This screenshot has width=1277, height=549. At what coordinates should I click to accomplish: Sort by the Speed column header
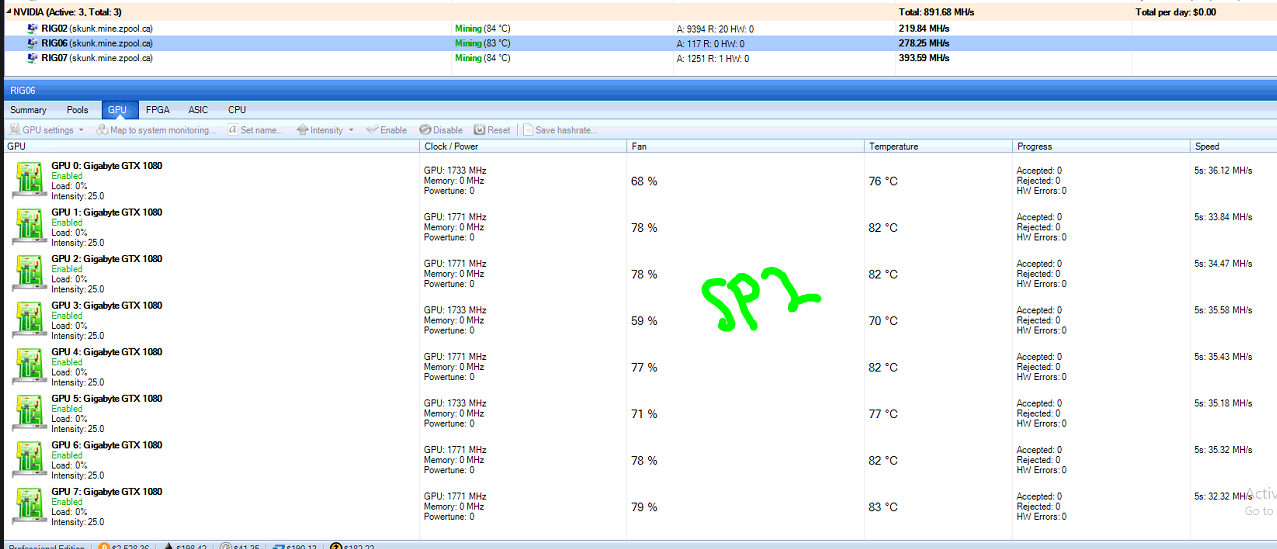[1234, 146]
